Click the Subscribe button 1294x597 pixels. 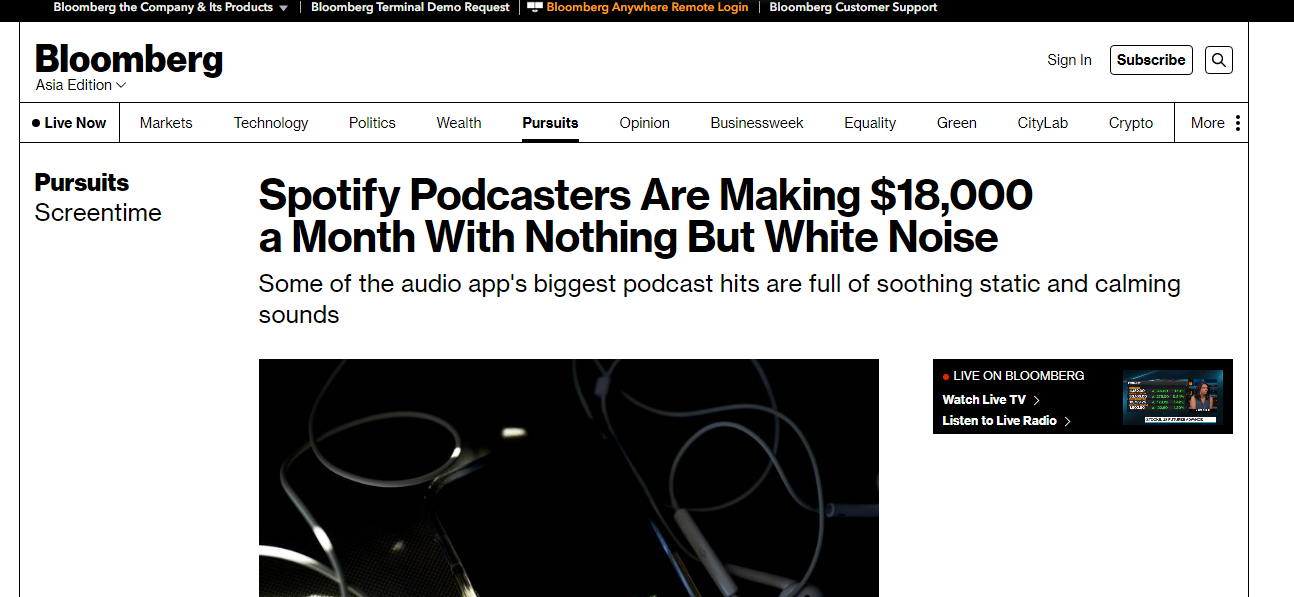[1151, 60]
